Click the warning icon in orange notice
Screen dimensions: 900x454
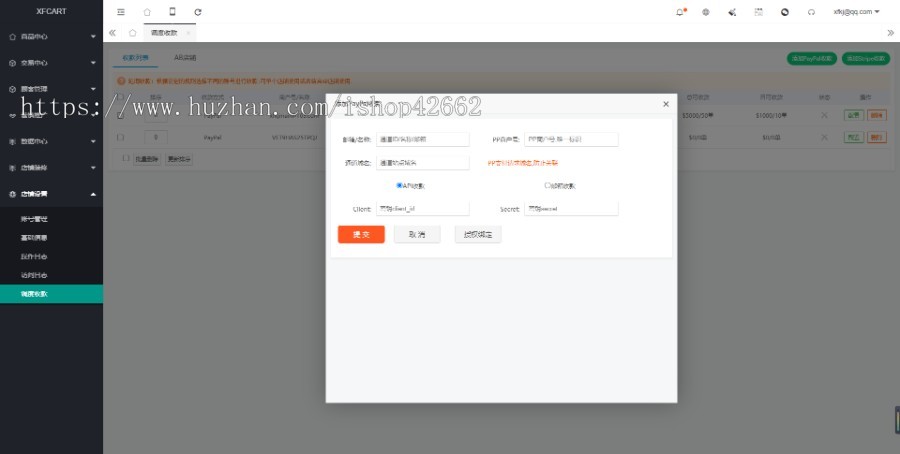[x=121, y=82]
